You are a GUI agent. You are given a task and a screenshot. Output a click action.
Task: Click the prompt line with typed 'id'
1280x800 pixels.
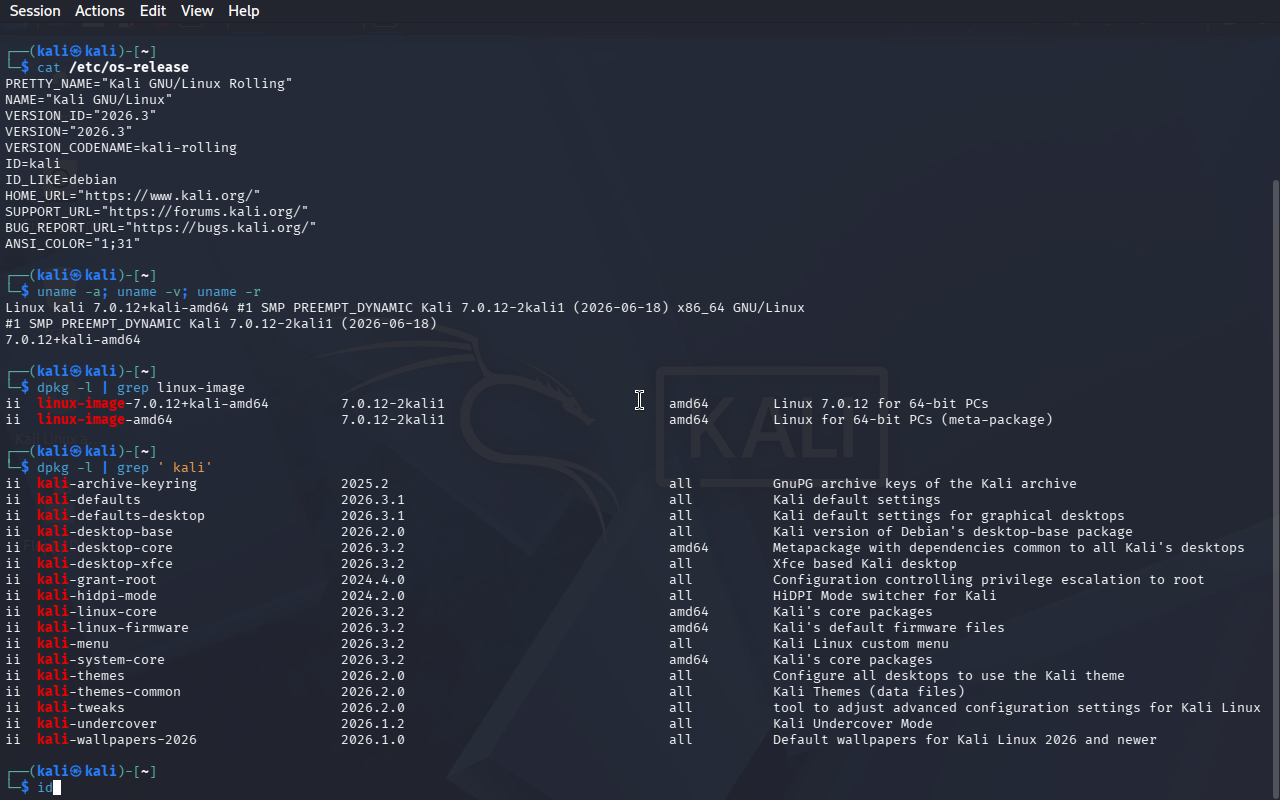33,788
